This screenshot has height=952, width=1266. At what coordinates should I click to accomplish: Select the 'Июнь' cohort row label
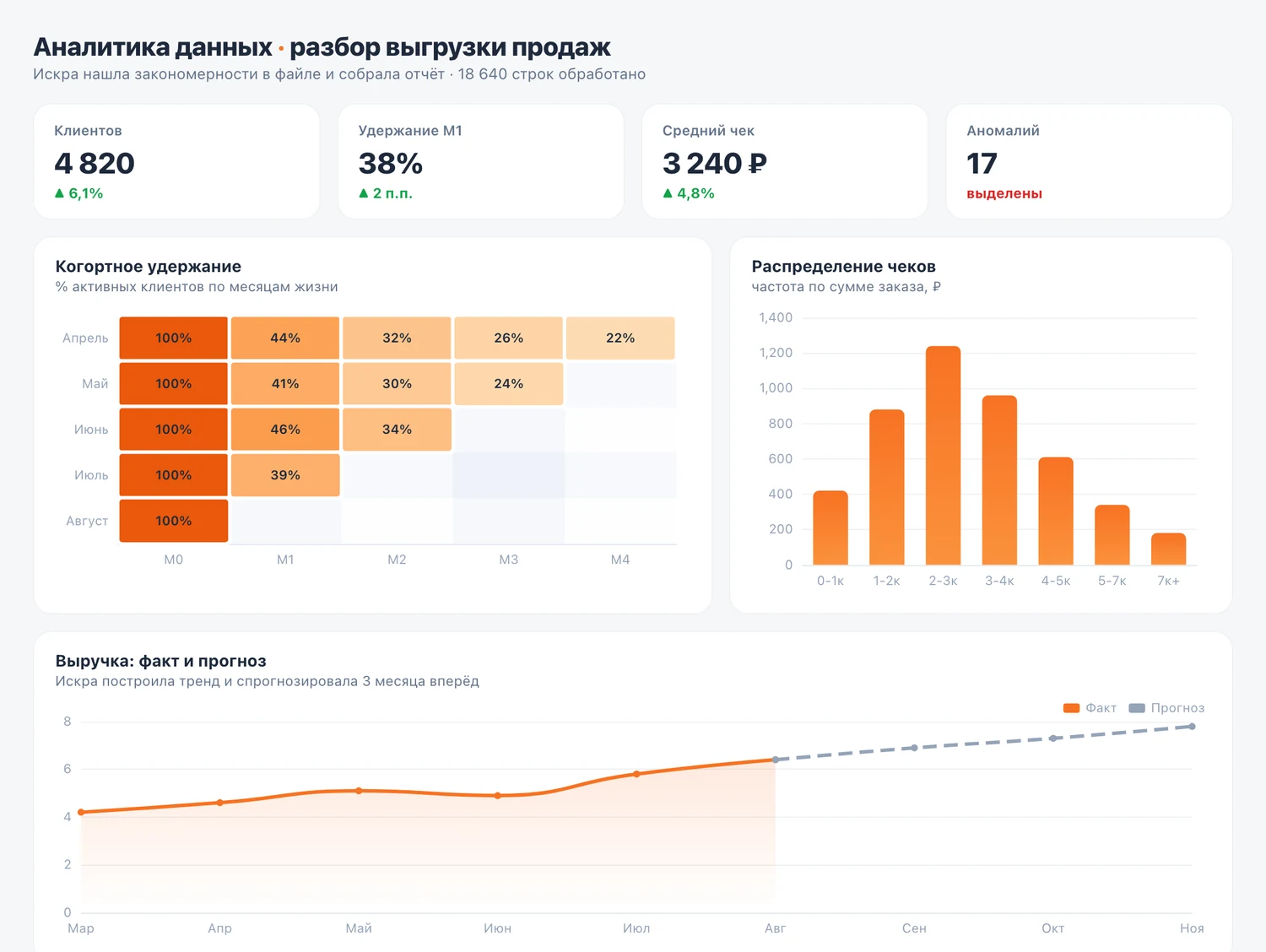(91, 430)
